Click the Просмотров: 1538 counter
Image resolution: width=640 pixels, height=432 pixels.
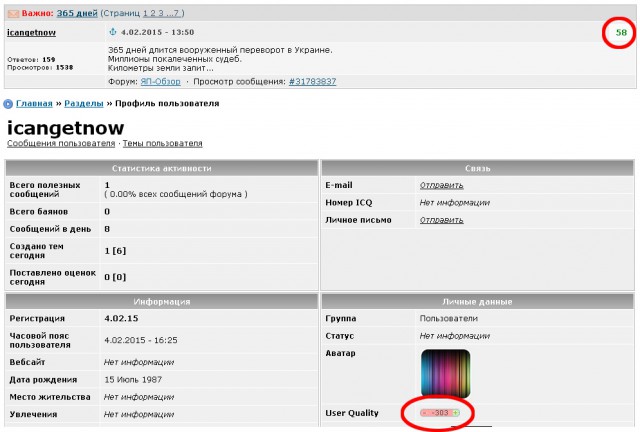40,68
